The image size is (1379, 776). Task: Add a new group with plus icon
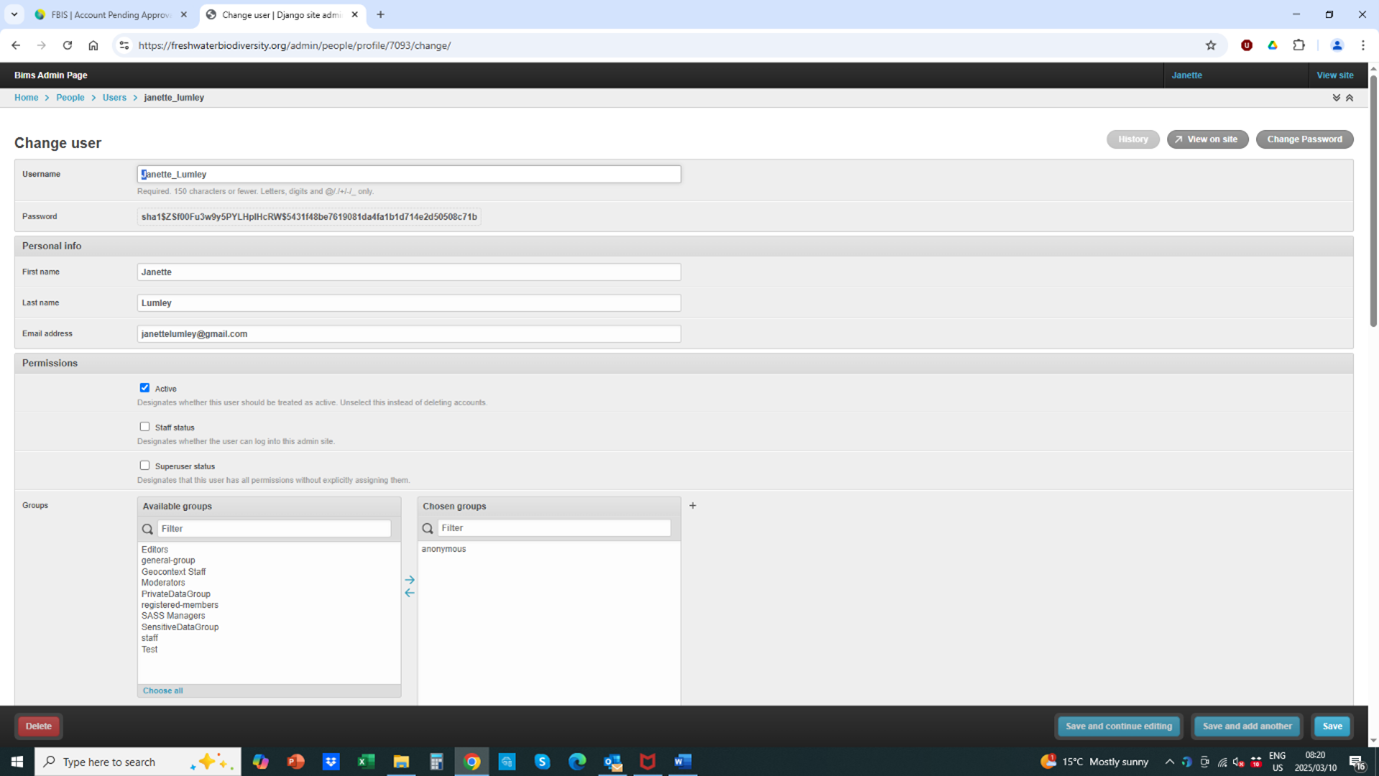point(692,506)
